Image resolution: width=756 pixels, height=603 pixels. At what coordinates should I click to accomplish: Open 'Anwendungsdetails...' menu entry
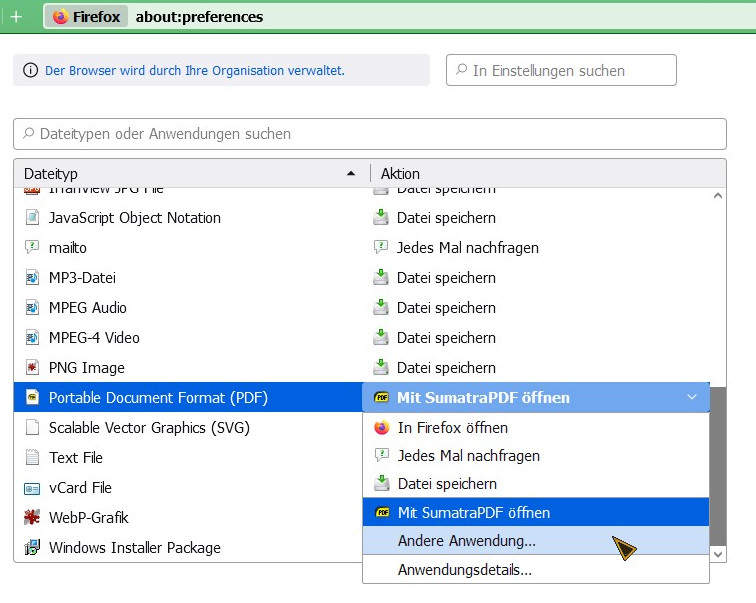(464, 570)
